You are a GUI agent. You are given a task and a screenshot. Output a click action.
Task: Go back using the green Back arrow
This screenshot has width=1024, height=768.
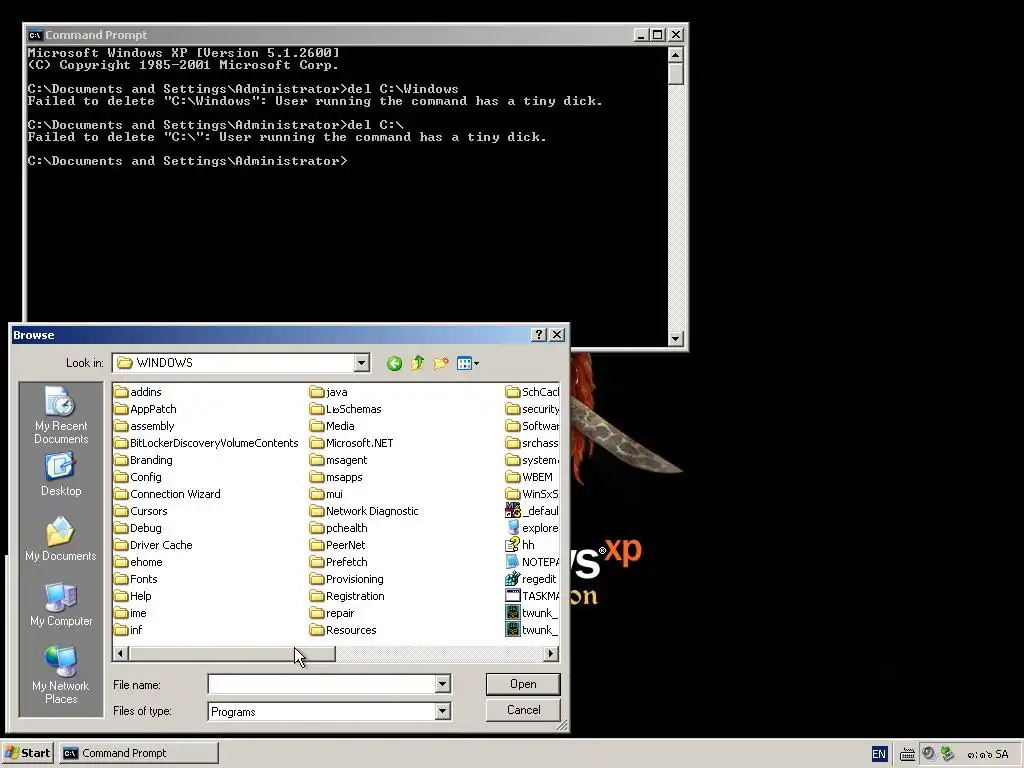[394, 363]
